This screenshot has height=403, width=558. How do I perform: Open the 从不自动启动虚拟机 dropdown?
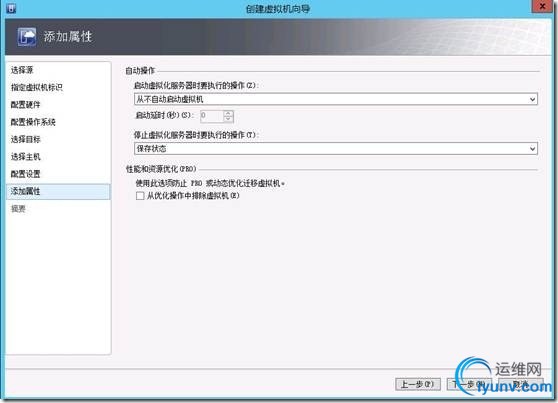[336, 99]
